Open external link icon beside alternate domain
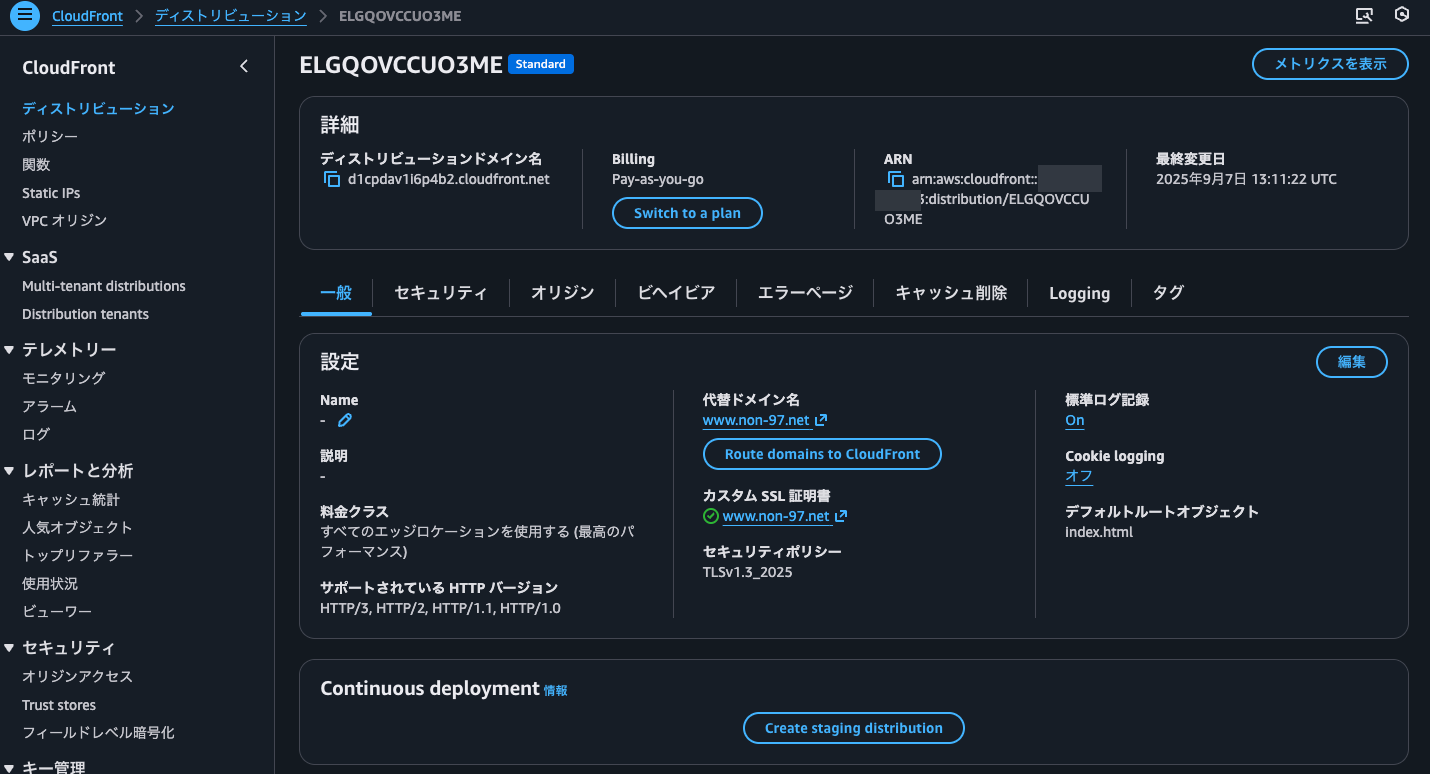 (821, 420)
